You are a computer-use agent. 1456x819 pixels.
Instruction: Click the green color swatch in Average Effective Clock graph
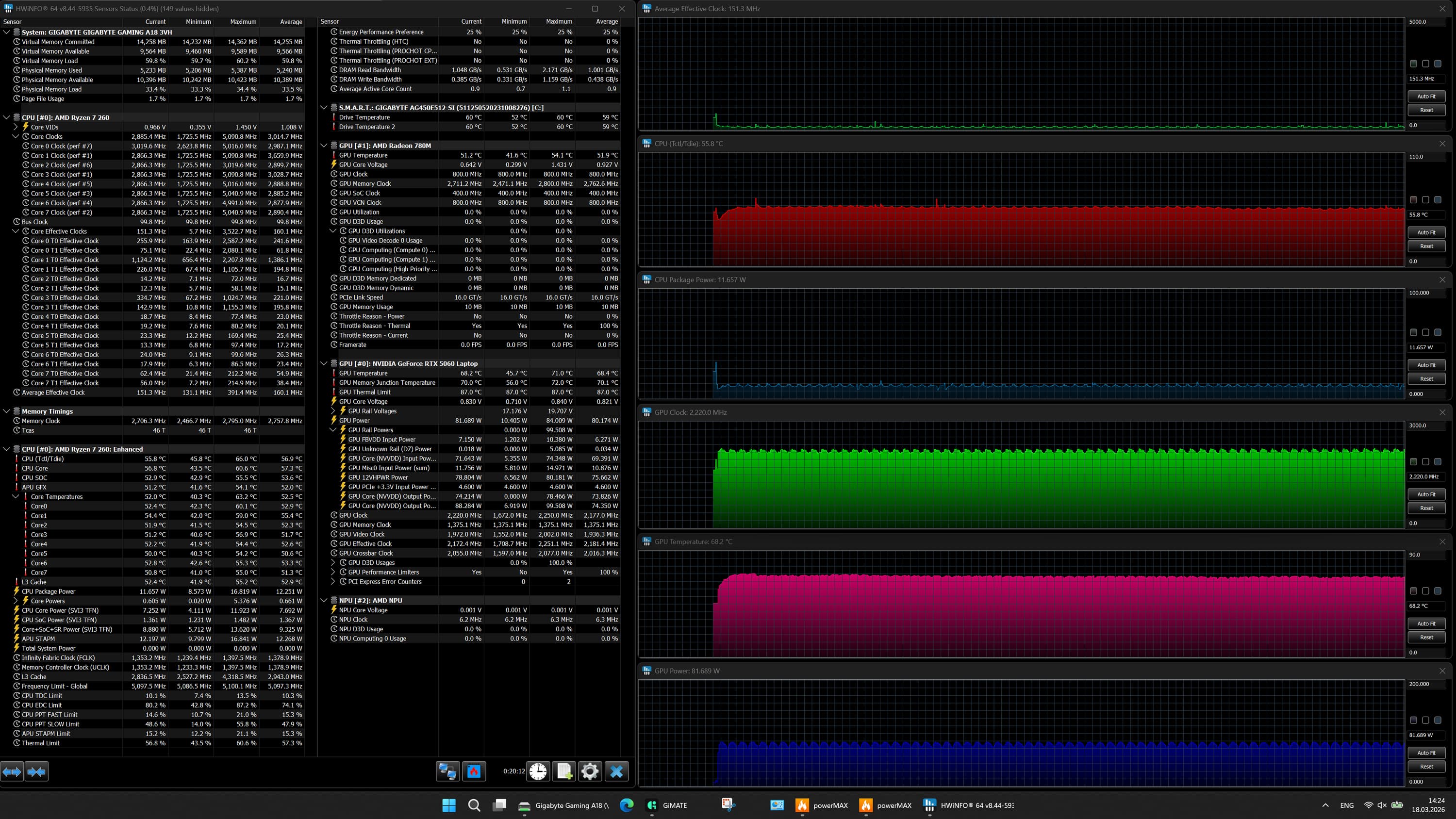click(x=1414, y=64)
